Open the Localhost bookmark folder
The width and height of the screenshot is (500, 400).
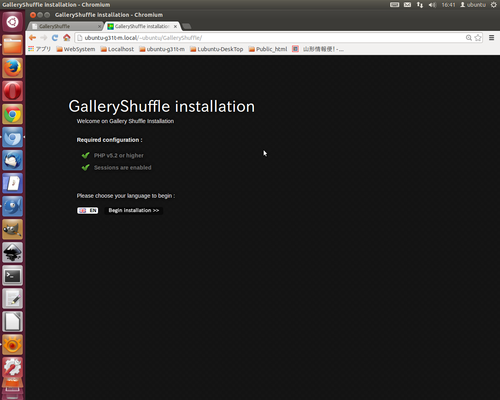[x=117, y=49]
